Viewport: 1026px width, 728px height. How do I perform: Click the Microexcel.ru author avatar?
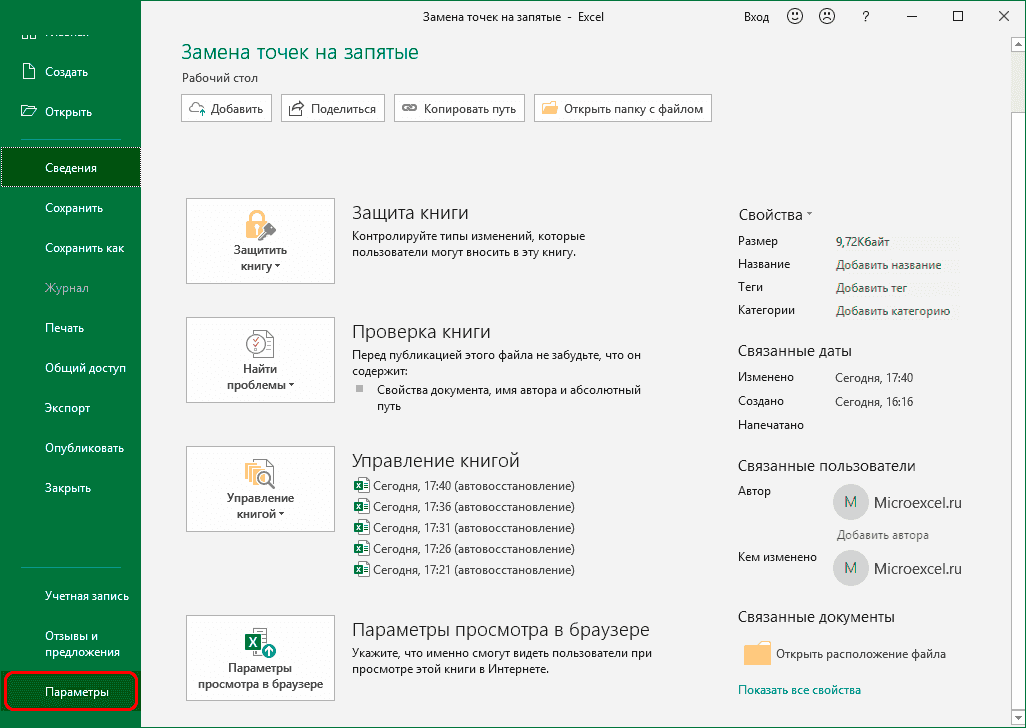coord(850,502)
